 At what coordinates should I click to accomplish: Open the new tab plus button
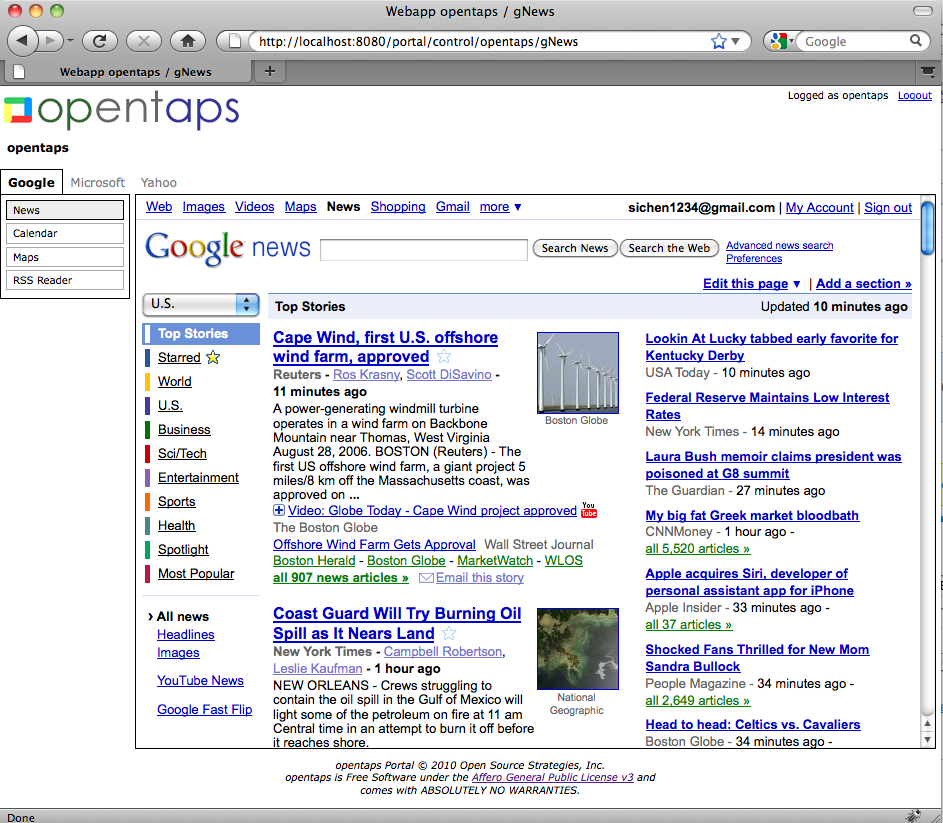(270, 72)
